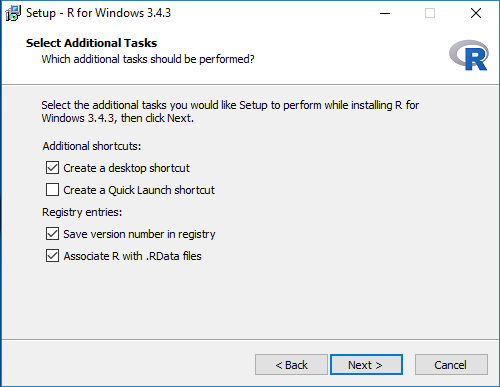Proceed with the Next > button
The height and width of the screenshot is (387, 500).
pos(366,365)
